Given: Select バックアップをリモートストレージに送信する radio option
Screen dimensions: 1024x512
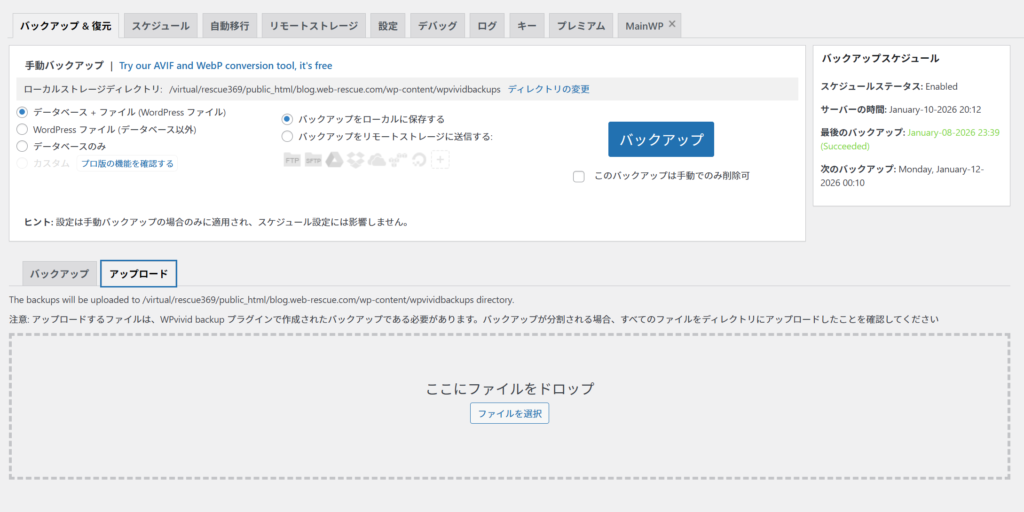Looking at the screenshot, I should tap(288, 136).
